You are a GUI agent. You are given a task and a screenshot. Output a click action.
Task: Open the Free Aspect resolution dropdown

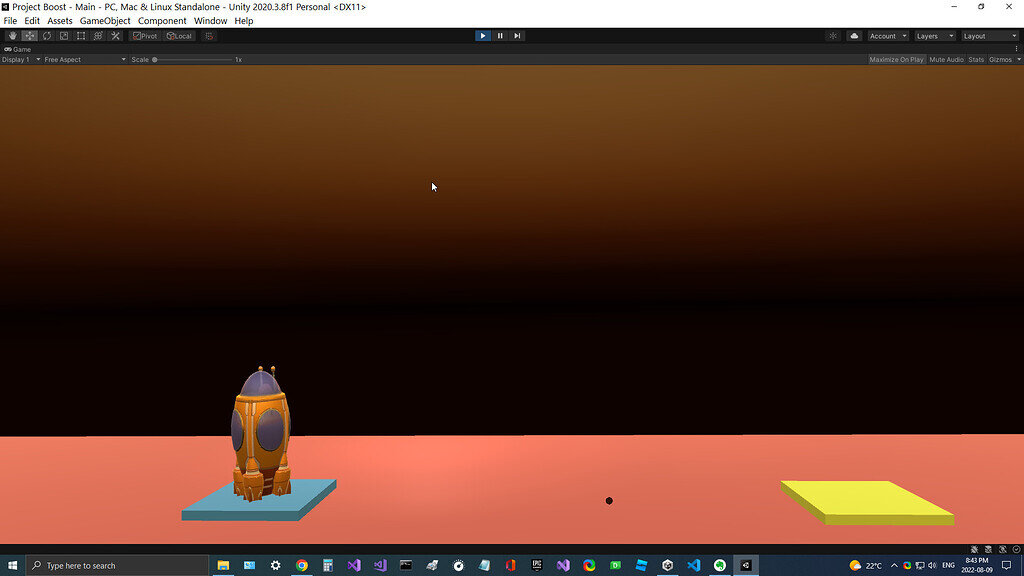coord(85,59)
